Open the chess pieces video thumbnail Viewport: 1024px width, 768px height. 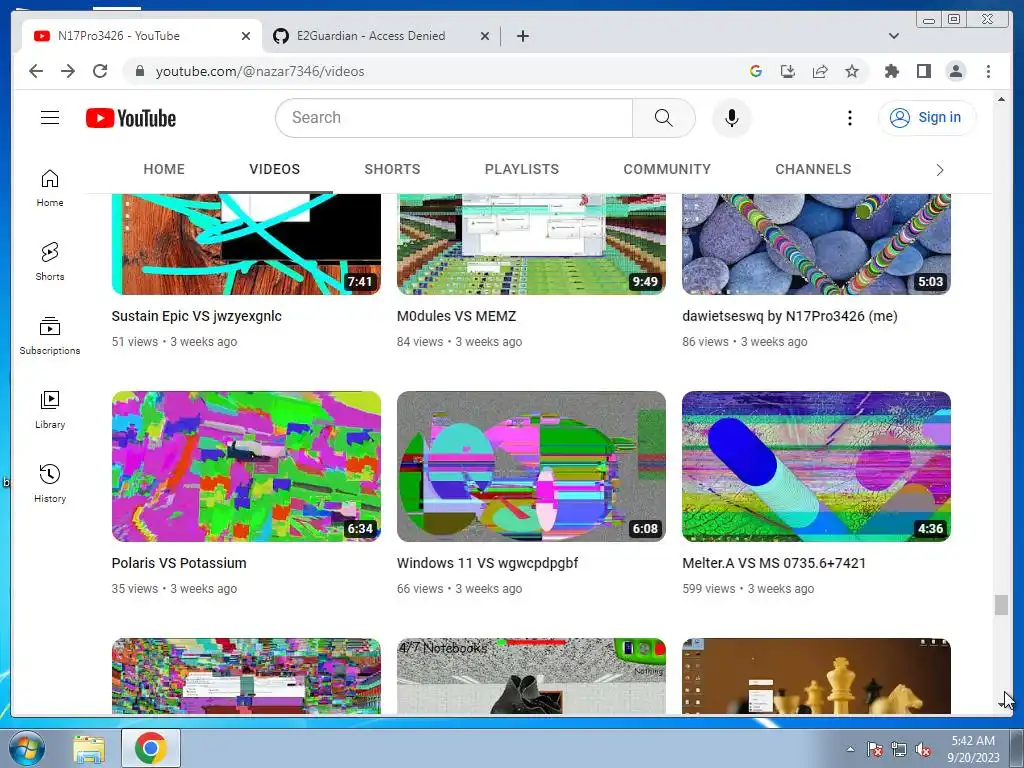tap(816, 676)
